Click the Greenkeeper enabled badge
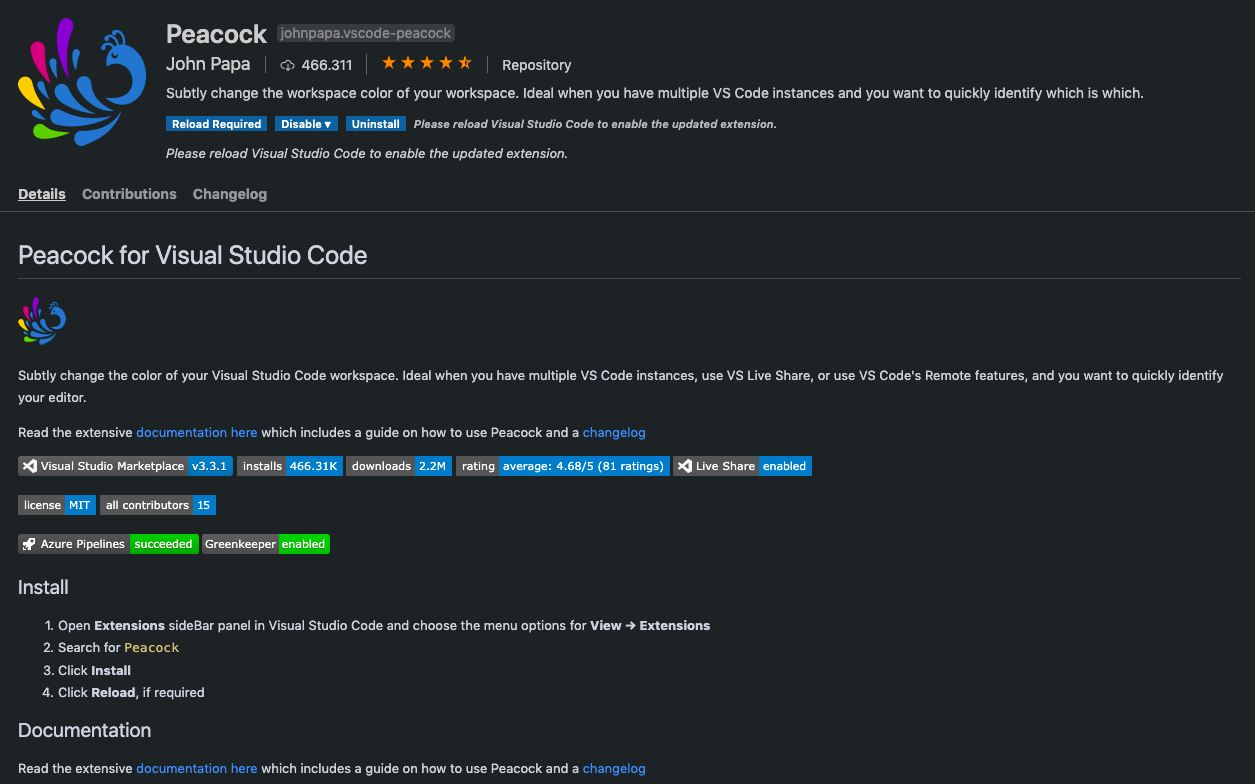This screenshot has height=784, width=1255. 266,544
